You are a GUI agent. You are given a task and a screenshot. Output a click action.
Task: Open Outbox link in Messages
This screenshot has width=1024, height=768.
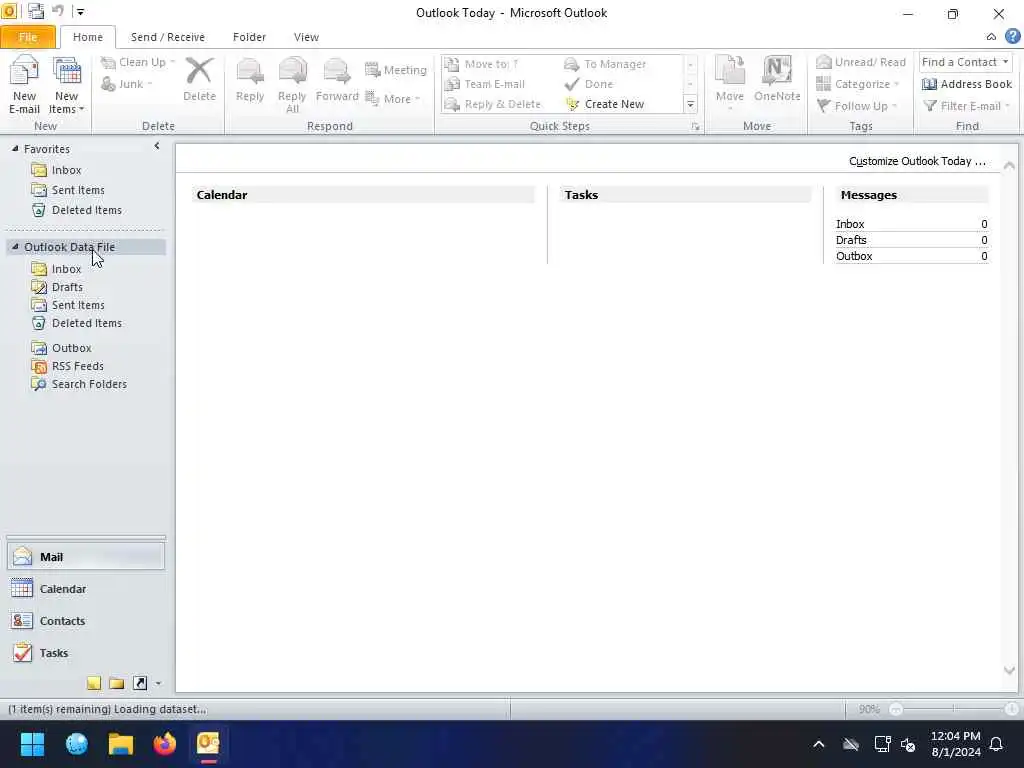click(854, 256)
